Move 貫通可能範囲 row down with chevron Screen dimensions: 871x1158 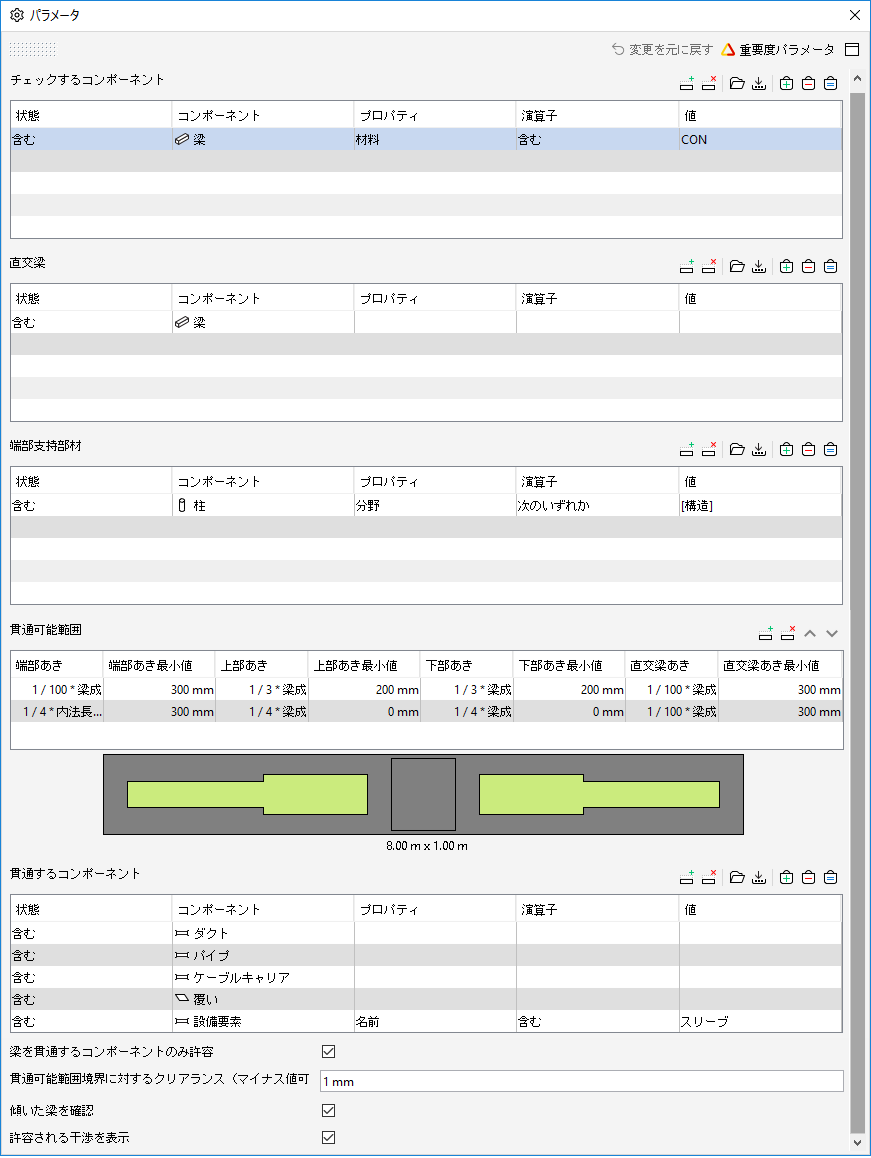coord(832,634)
